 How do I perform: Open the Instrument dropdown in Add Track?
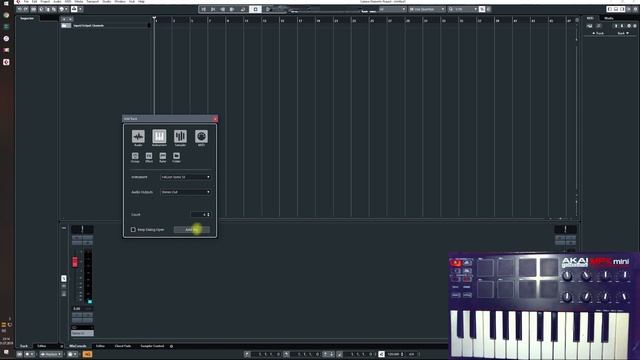(186, 177)
